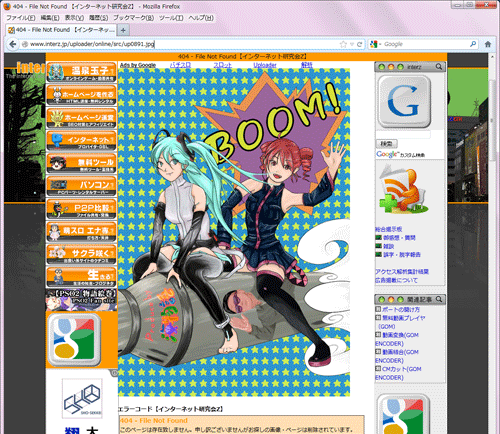
Task: Select the 404 - File Not Found tab
Action: [61, 30]
